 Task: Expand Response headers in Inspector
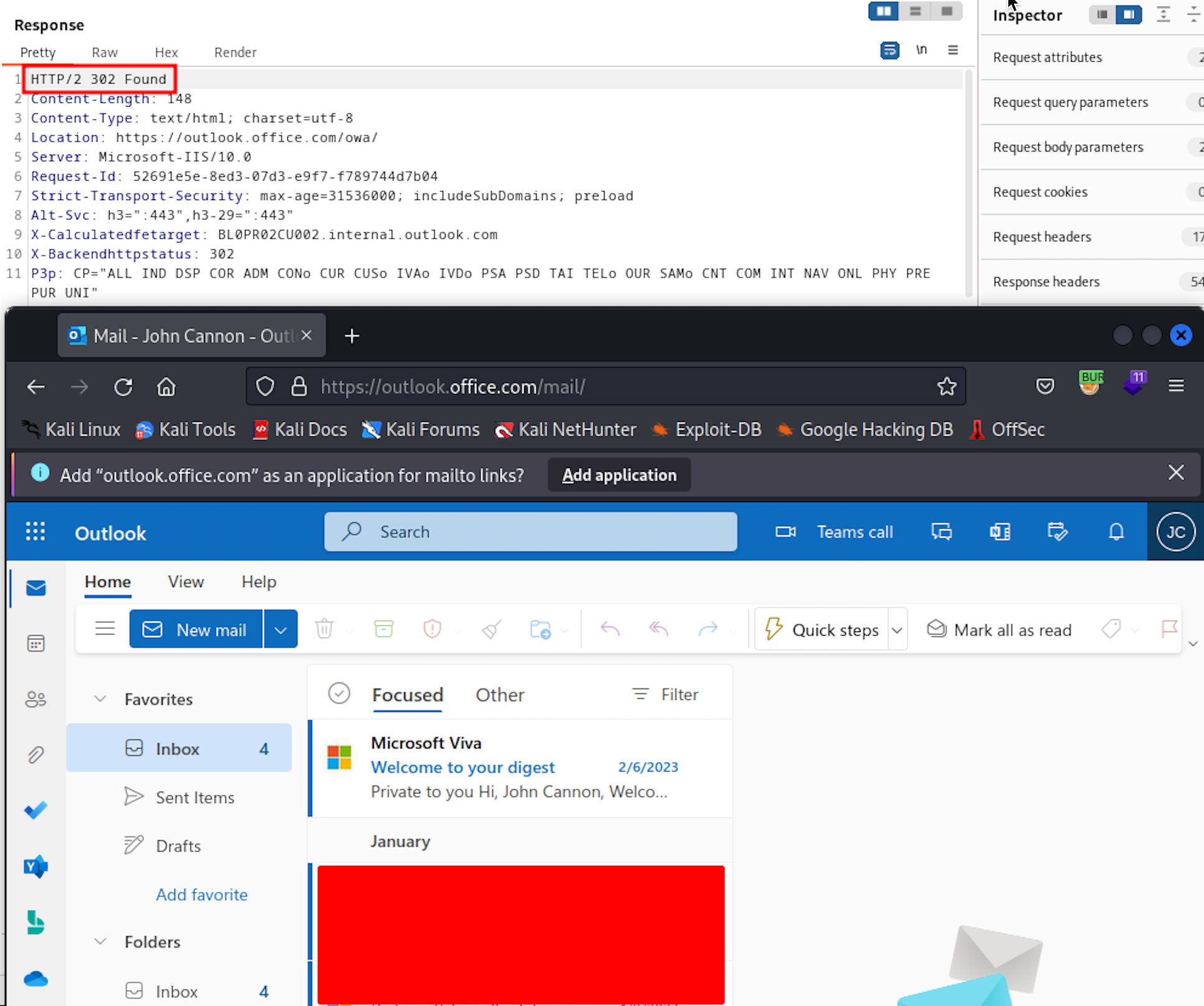(1092, 282)
